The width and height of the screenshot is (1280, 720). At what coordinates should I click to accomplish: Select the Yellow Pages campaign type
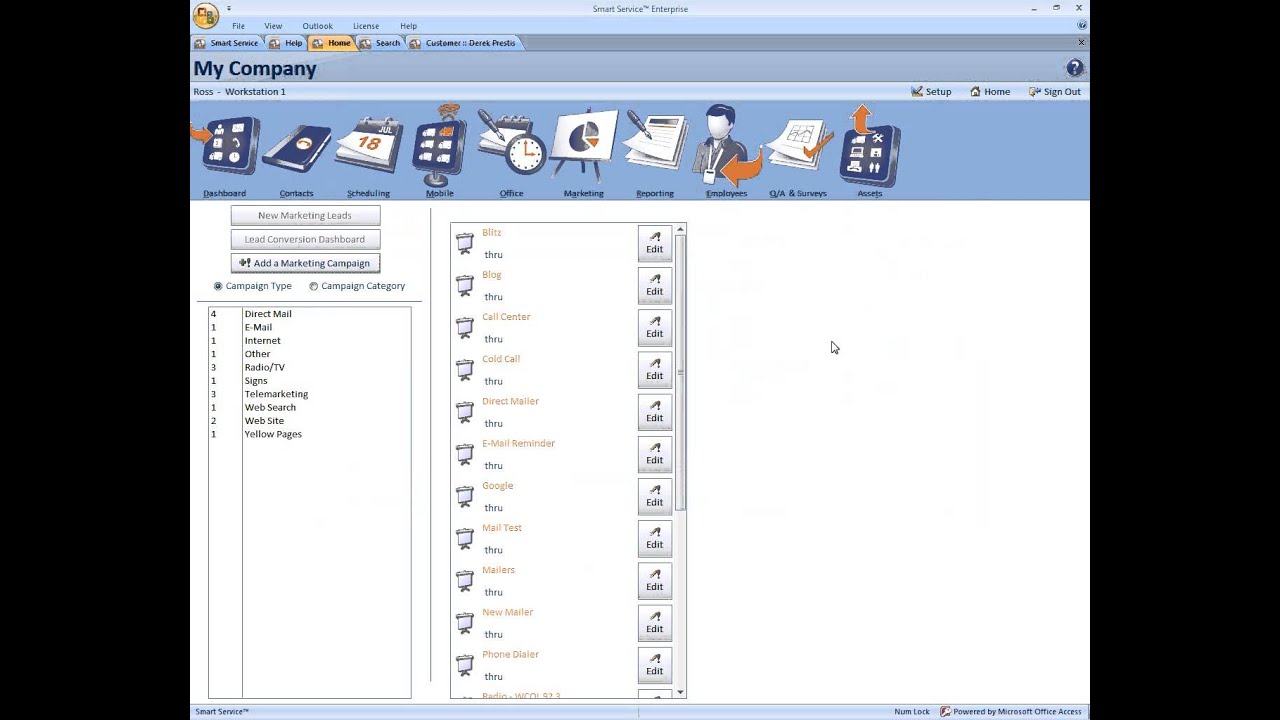[309, 434]
